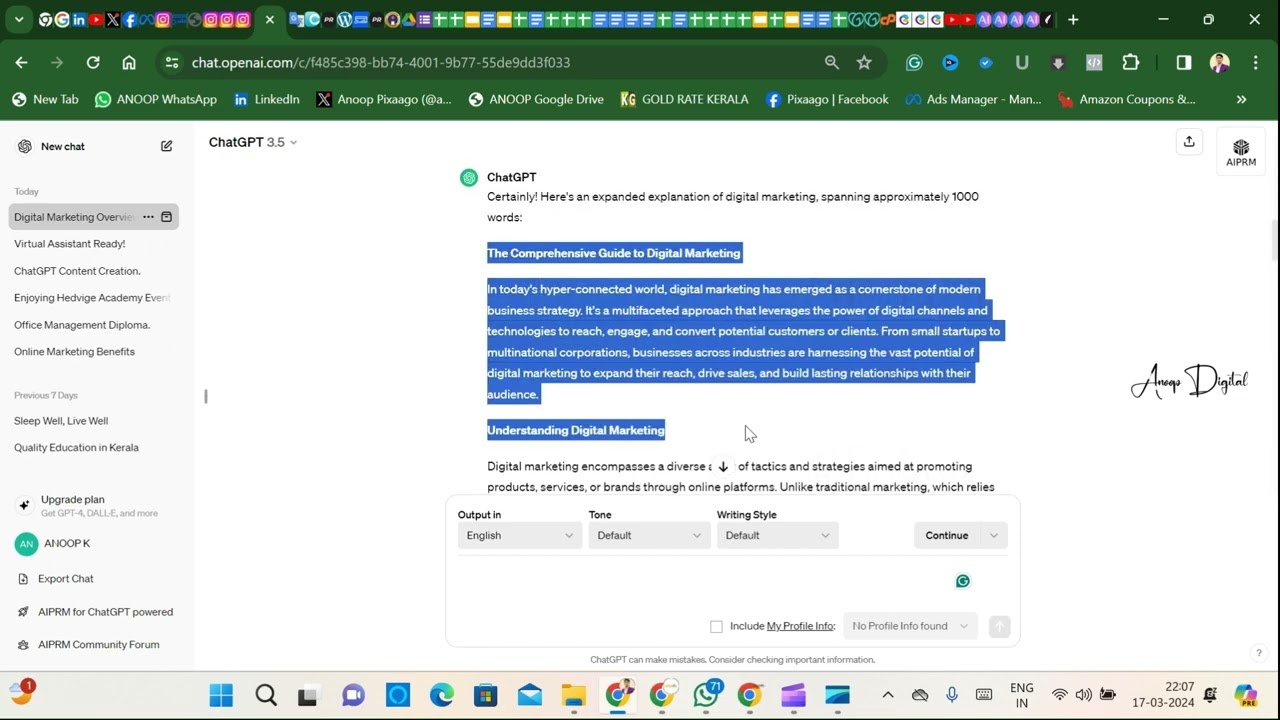Open the help question mark icon
The image size is (1280, 720).
point(1259,653)
